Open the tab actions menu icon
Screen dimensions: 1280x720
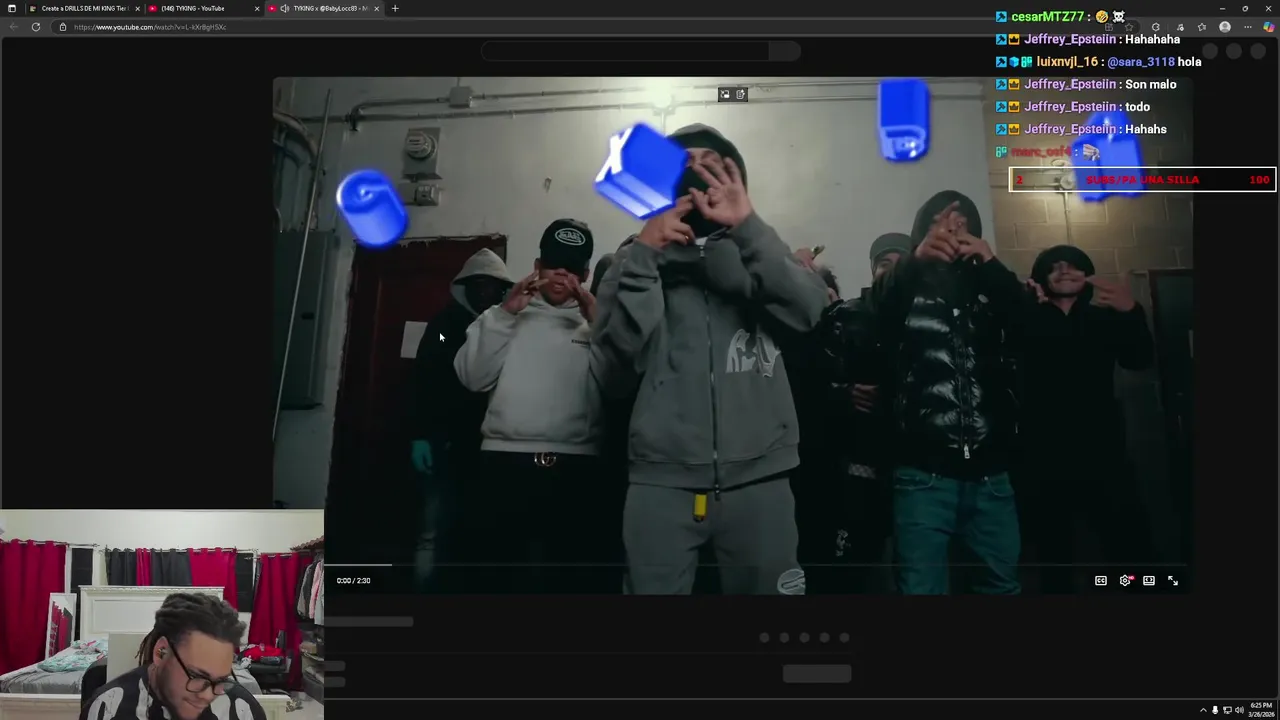click(x=12, y=8)
